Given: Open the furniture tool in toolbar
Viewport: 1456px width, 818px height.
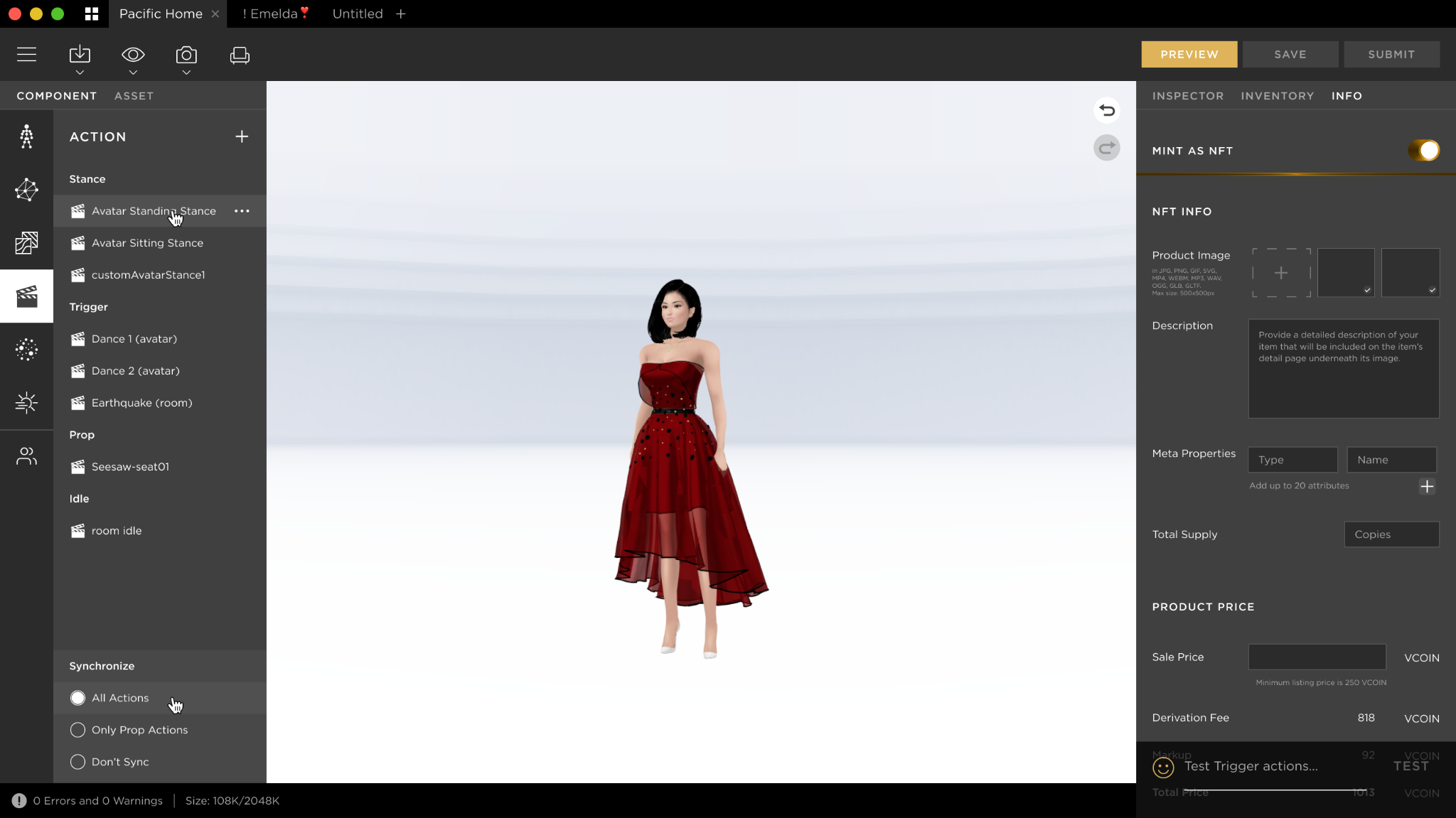Looking at the screenshot, I should 240,54.
